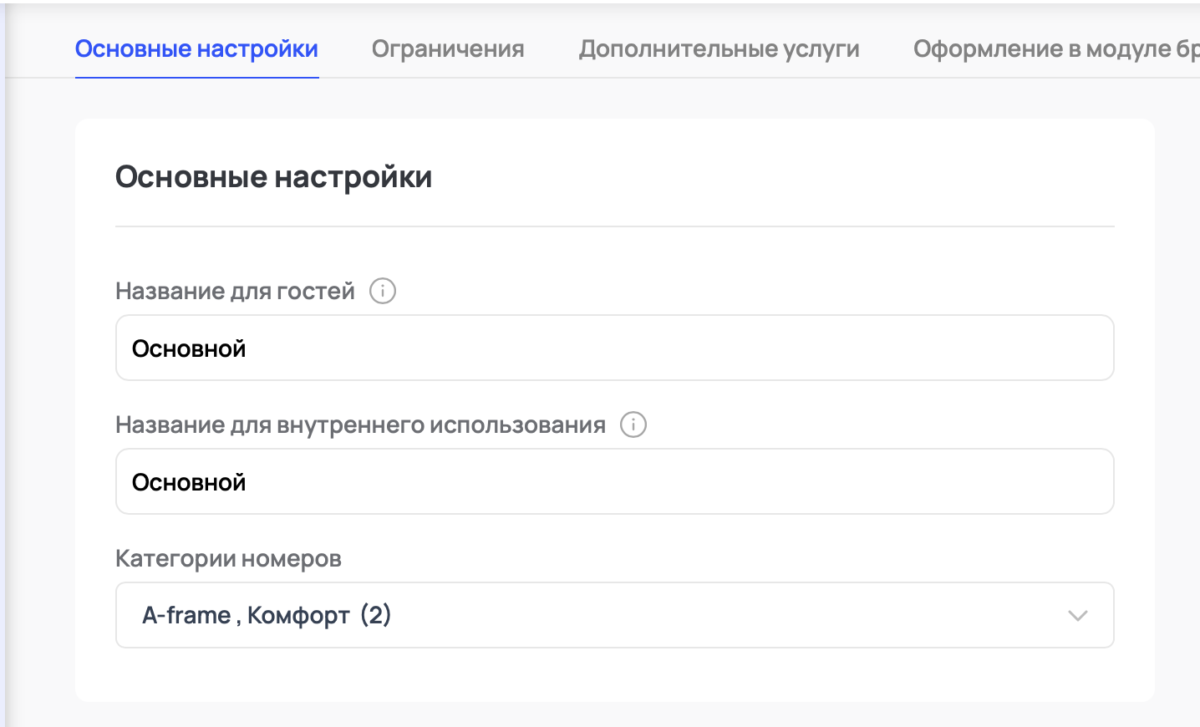Click info icon next to Название для внутреннего использования
This screenshot has width=1200, height=727.
pyautogui.click(x=634, y=423)
